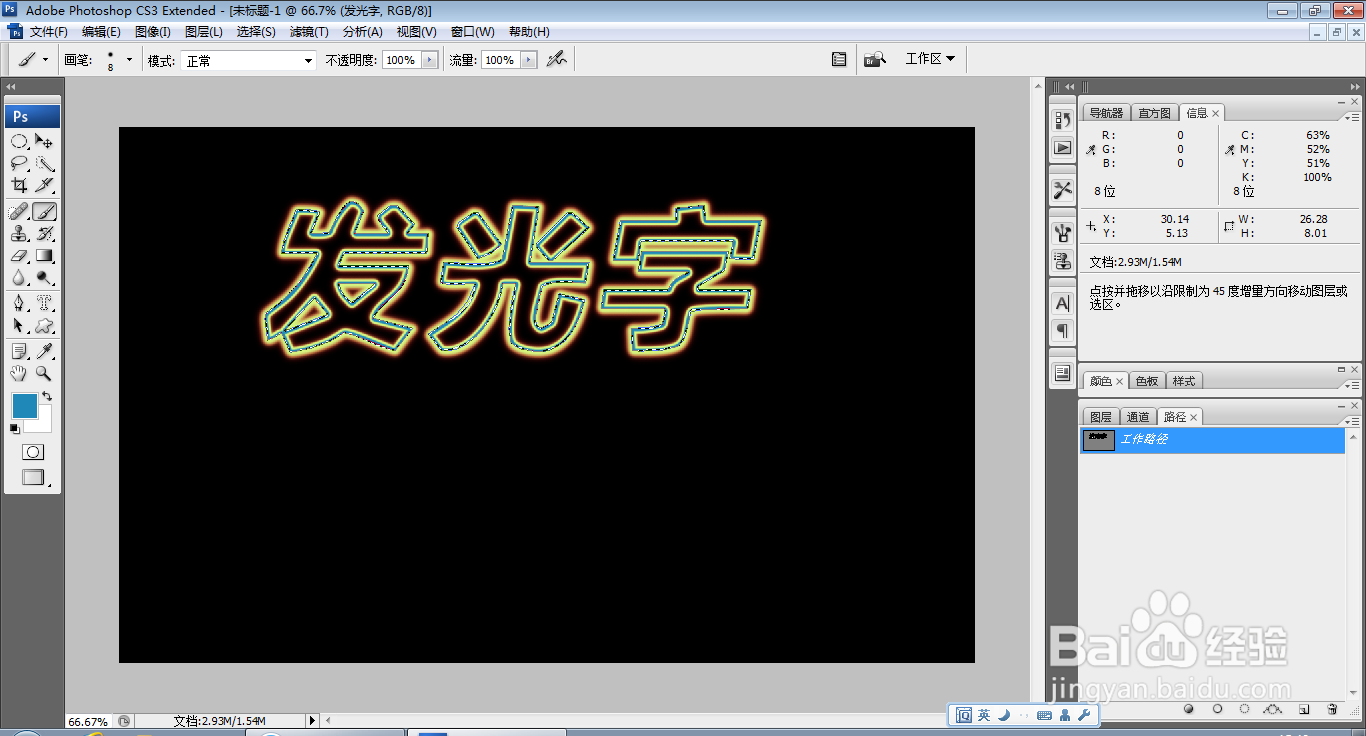1366x736 pixels.
Task: Select the Path Selection tool
Action: click(x=19, y=325)
